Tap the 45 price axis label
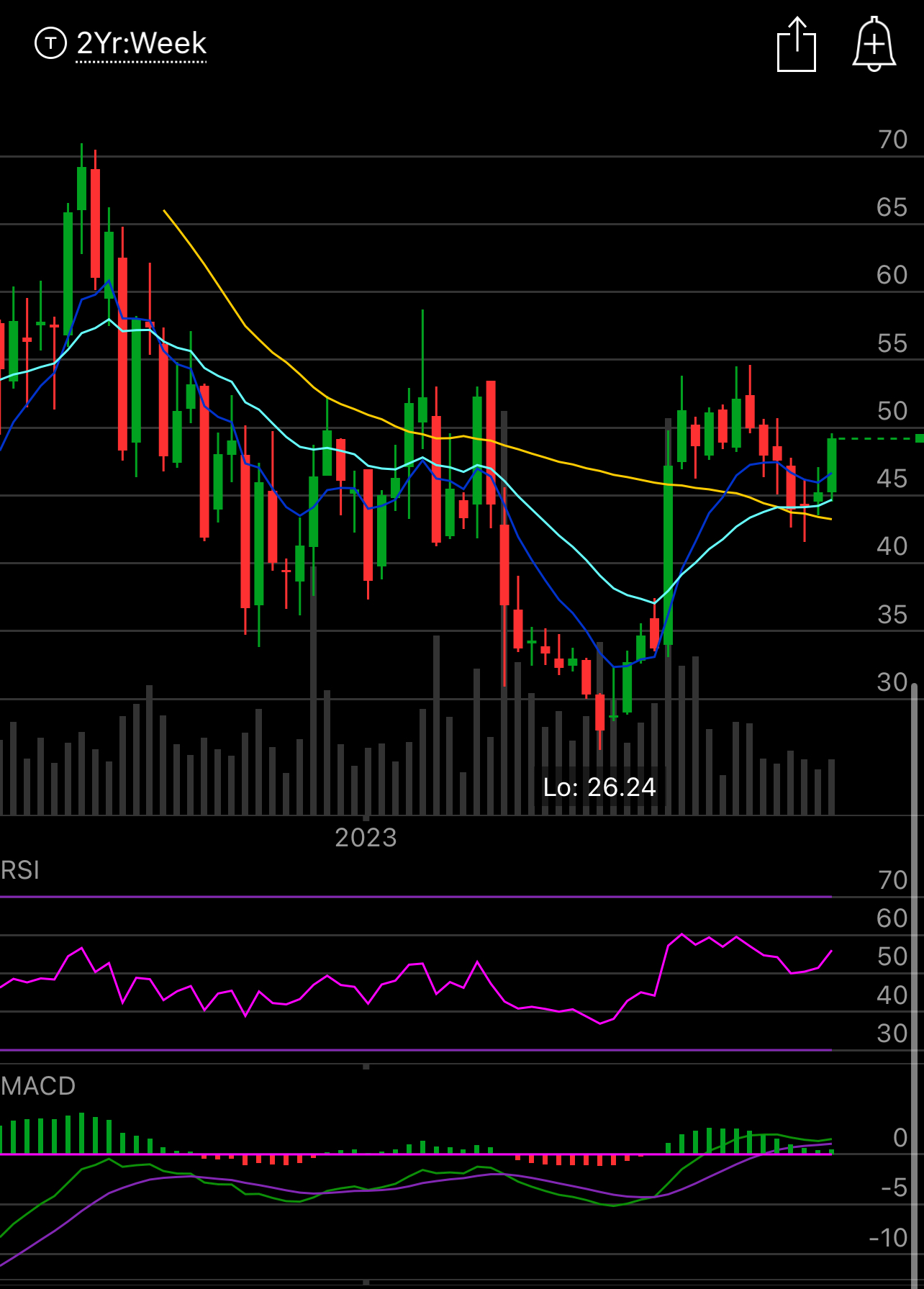This screenshot has height=1289, width=924. pos(892,479)
